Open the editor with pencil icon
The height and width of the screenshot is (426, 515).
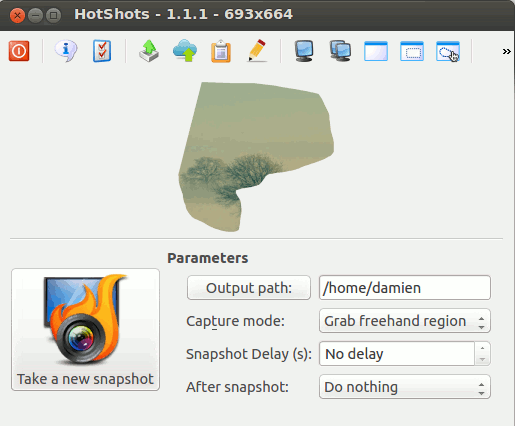[x=257, y=51]
